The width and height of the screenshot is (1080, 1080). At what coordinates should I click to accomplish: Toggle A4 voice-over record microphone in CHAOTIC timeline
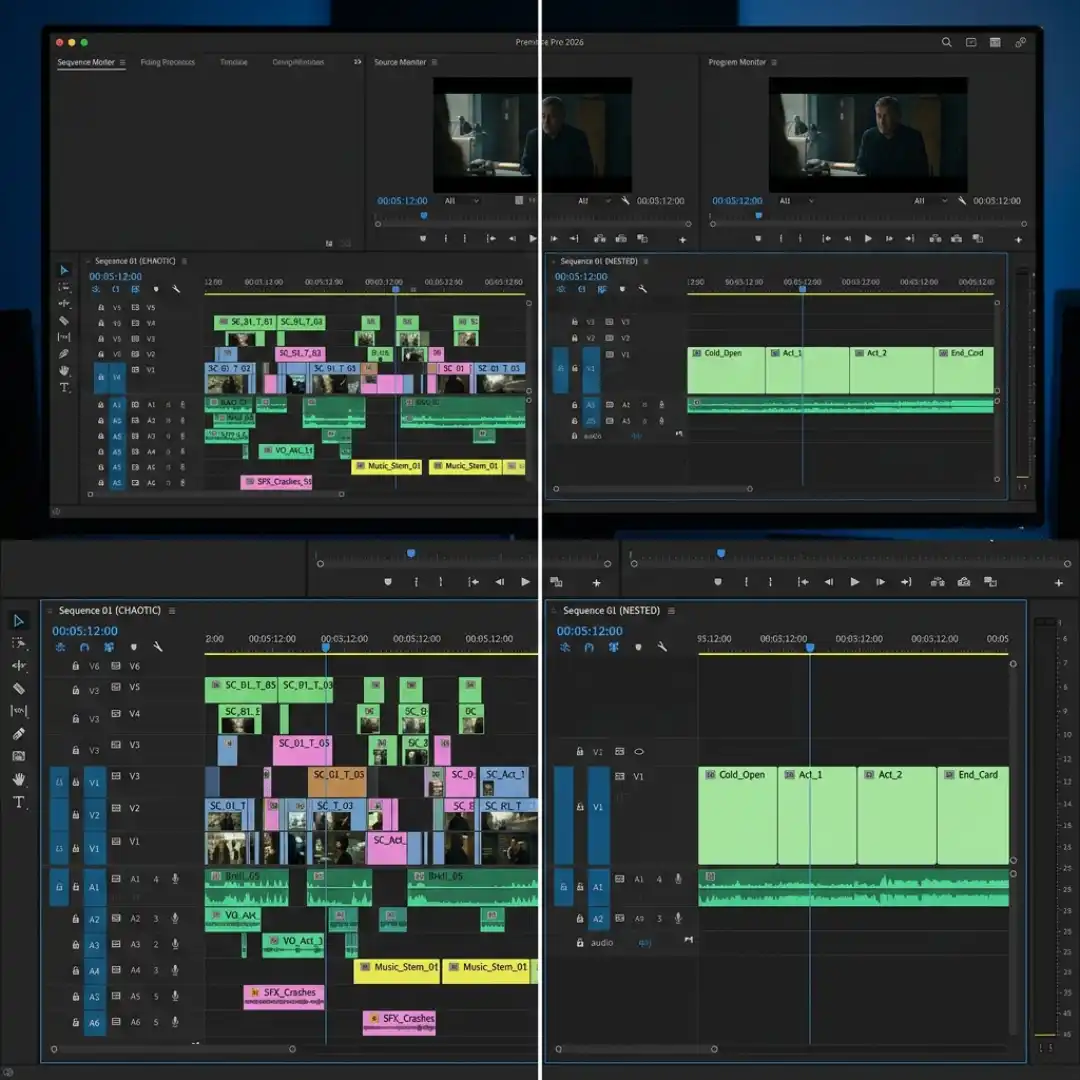click(175, 970)
